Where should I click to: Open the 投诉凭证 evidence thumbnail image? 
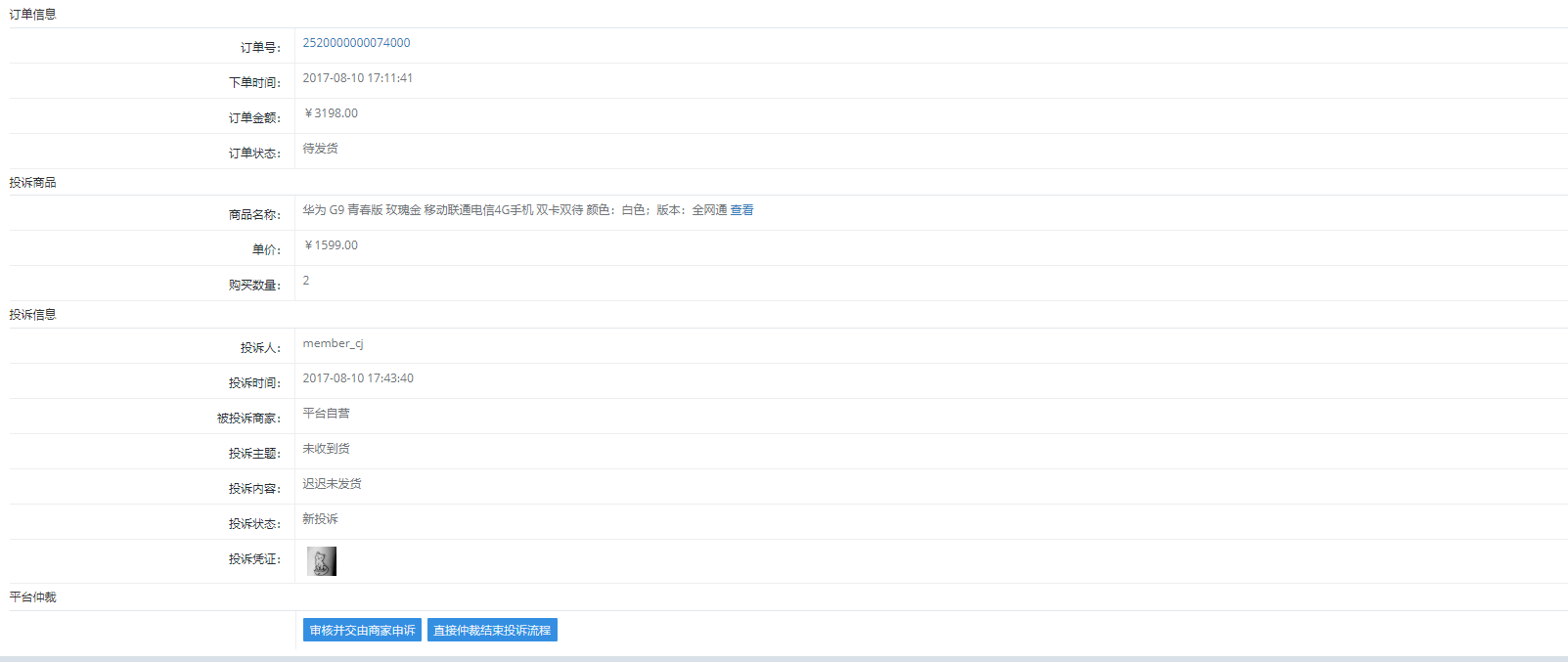(322, 561)
